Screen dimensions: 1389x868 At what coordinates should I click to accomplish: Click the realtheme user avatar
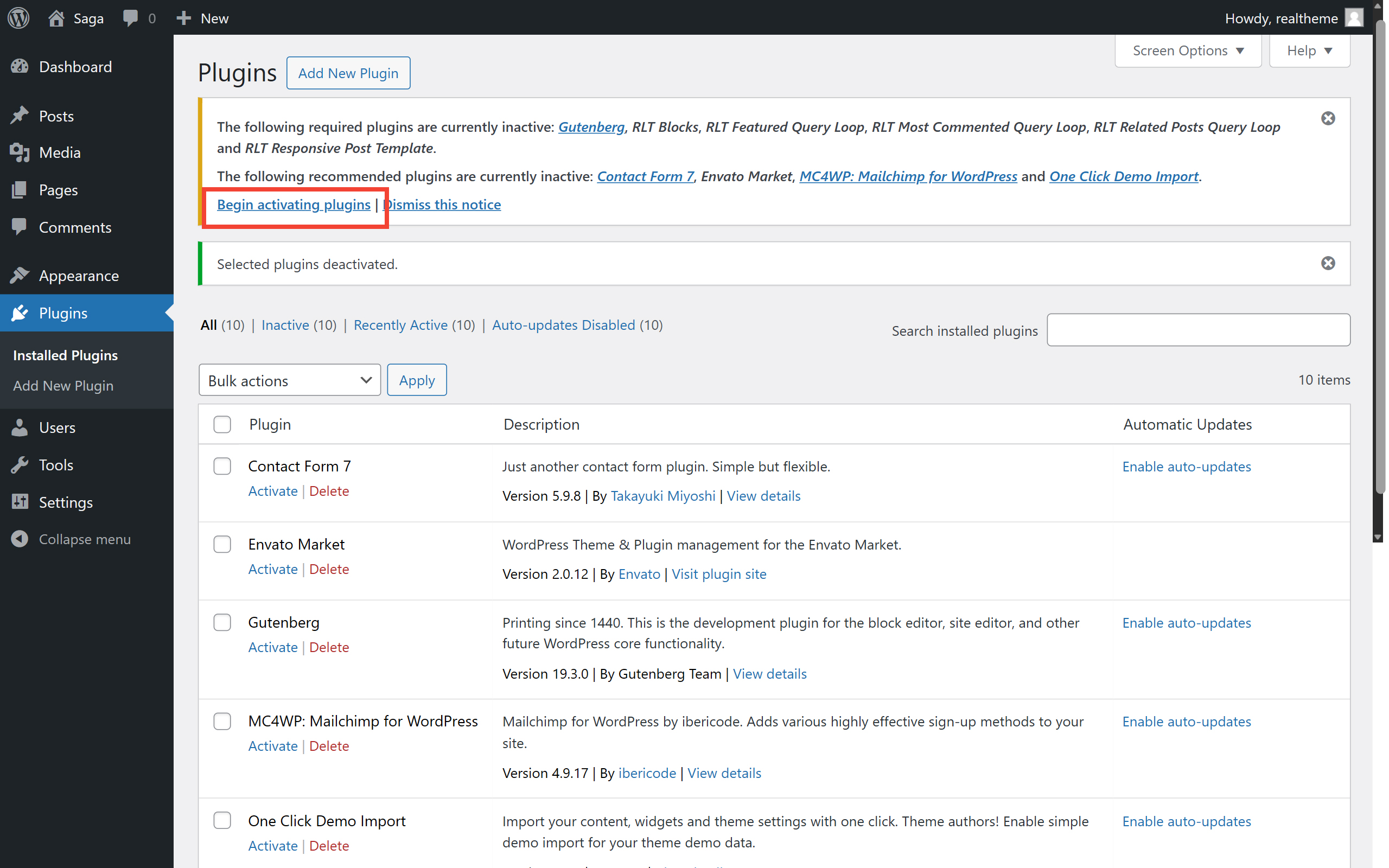(x=1354, y=18)
